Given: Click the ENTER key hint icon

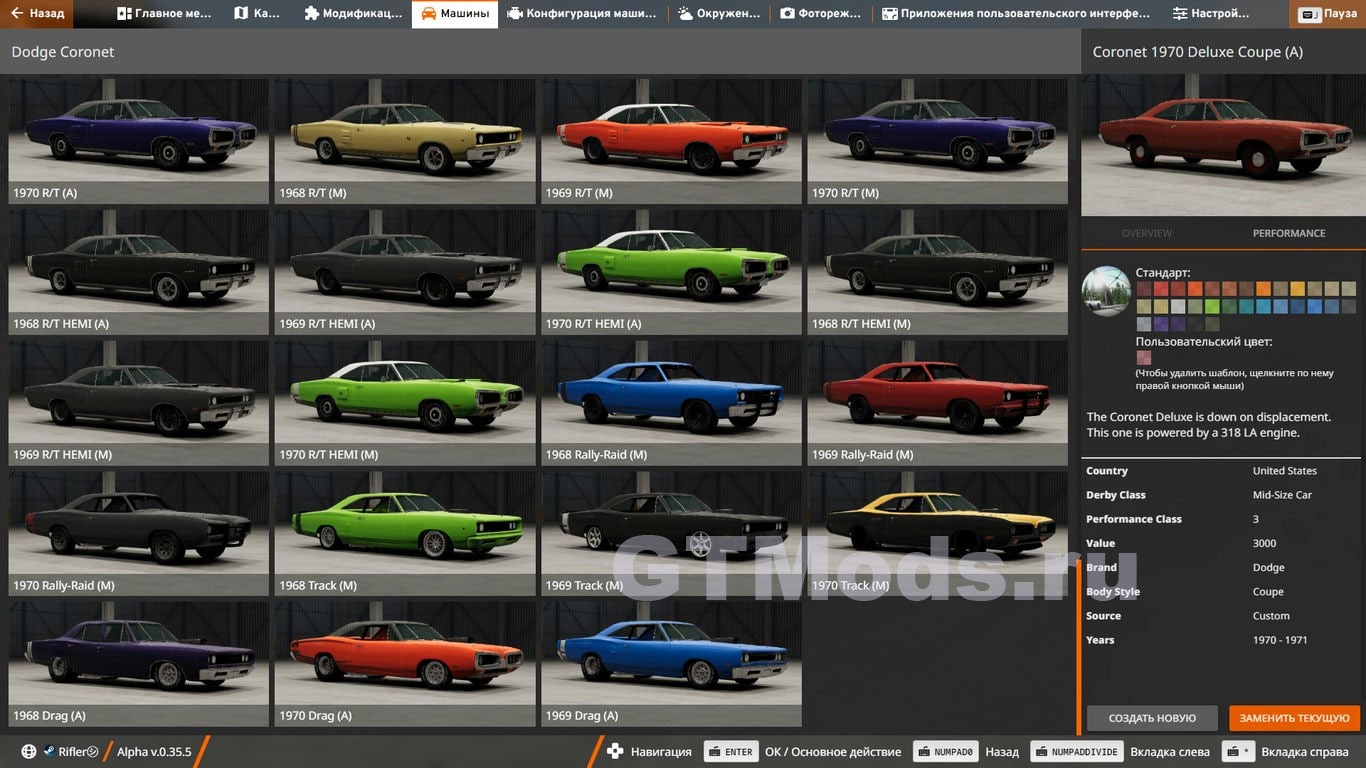Looking at the screenshot, I should [730, 752].
